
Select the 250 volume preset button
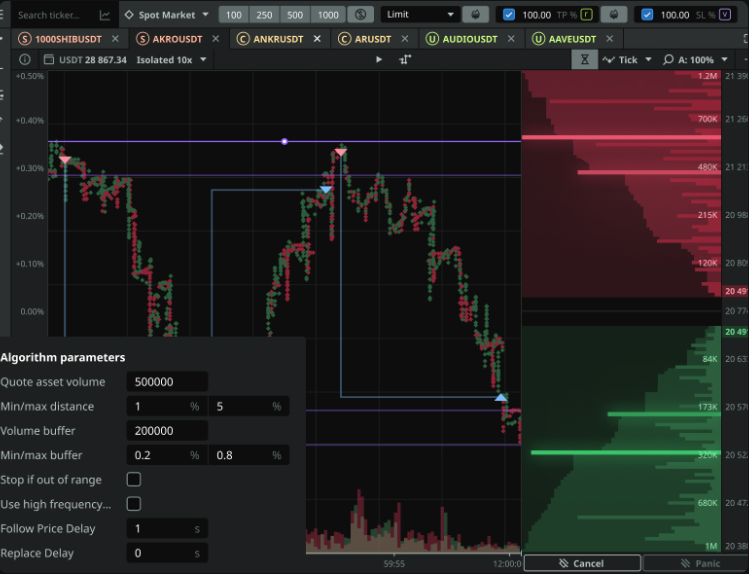click(265, 15)
